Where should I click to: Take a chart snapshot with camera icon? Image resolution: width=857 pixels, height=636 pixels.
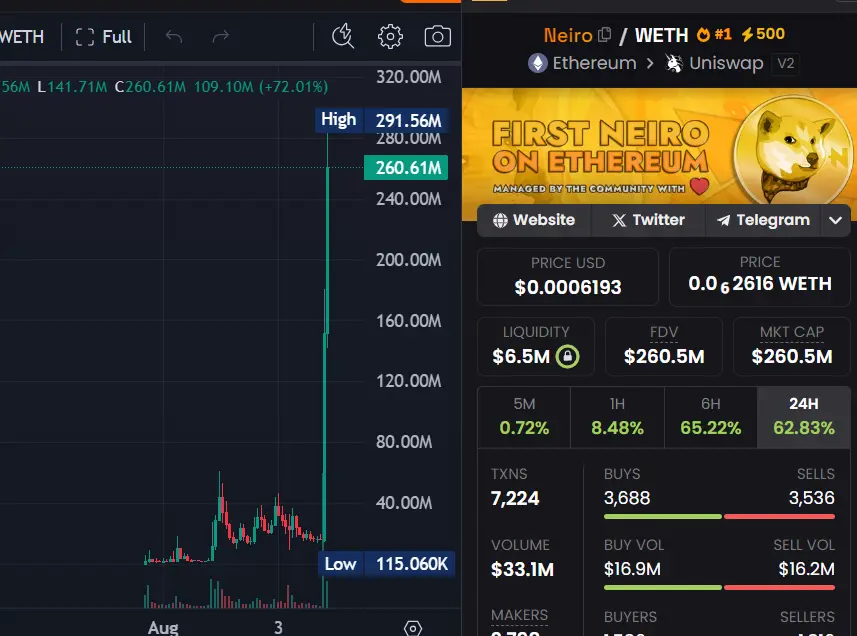[x=438, y=37]
